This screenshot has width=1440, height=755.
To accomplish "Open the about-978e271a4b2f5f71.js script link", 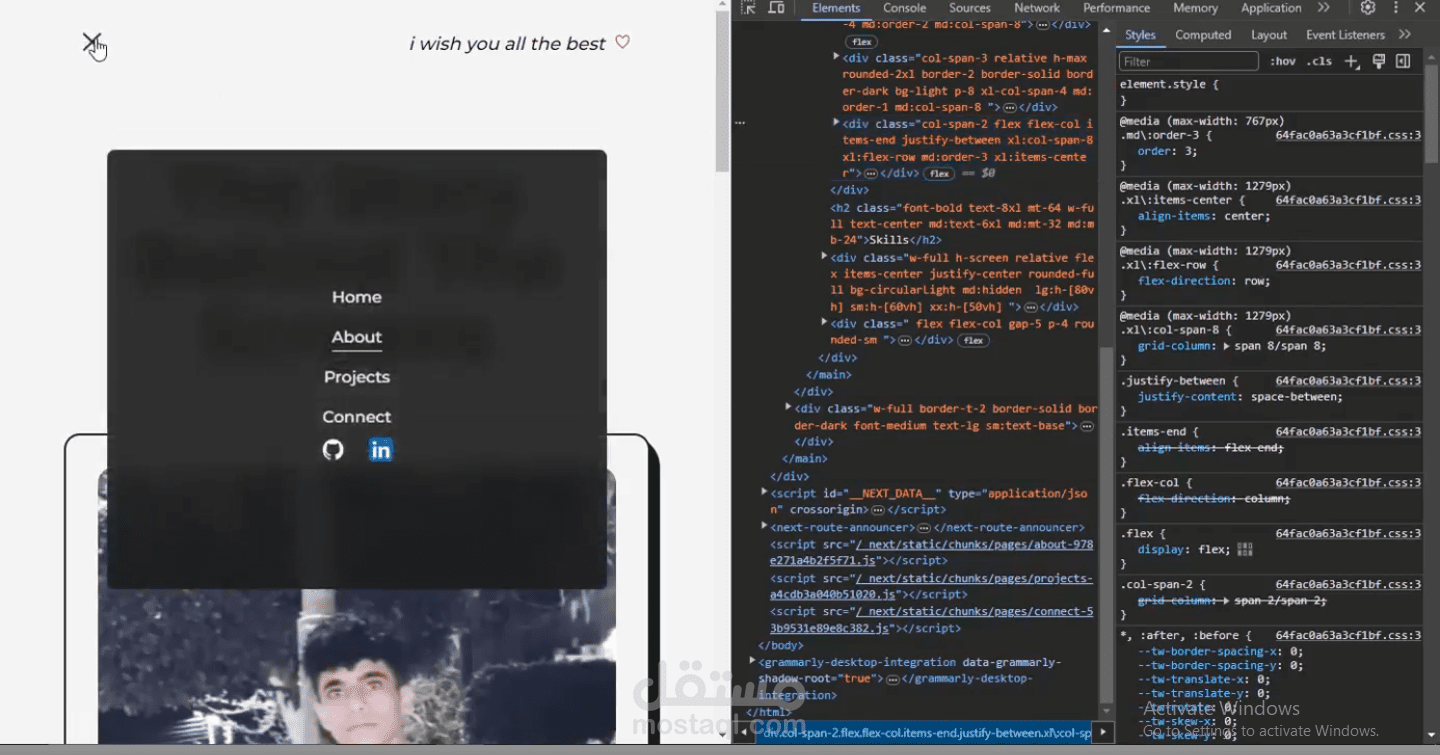I will [x=932, y=552].
